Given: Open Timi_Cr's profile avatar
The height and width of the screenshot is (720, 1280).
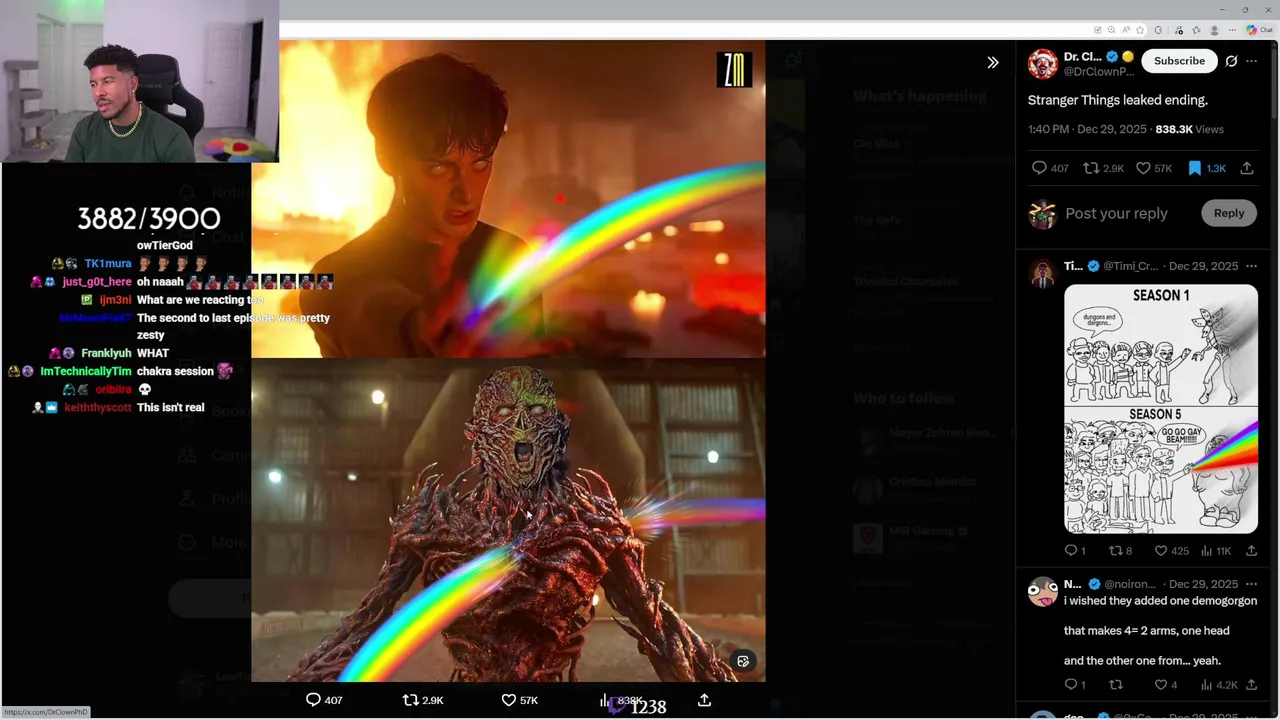Looking at the screenshot, I should point(1043,274).
